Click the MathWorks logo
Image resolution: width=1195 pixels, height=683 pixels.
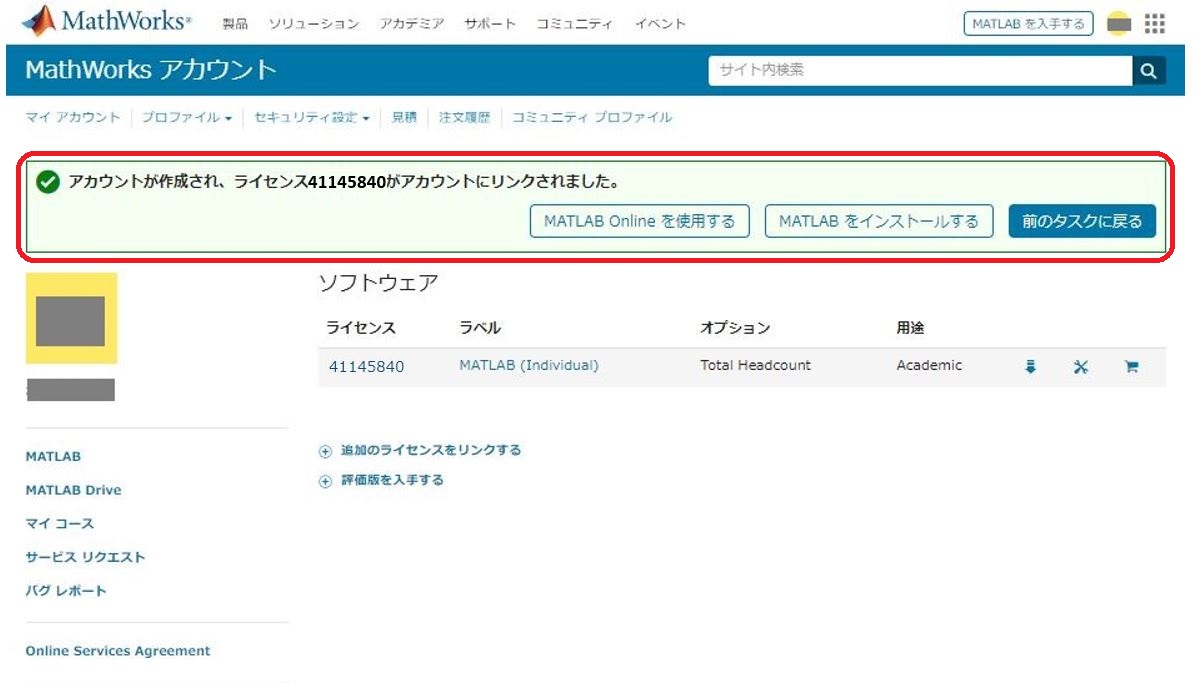click(x=107, y=21)
